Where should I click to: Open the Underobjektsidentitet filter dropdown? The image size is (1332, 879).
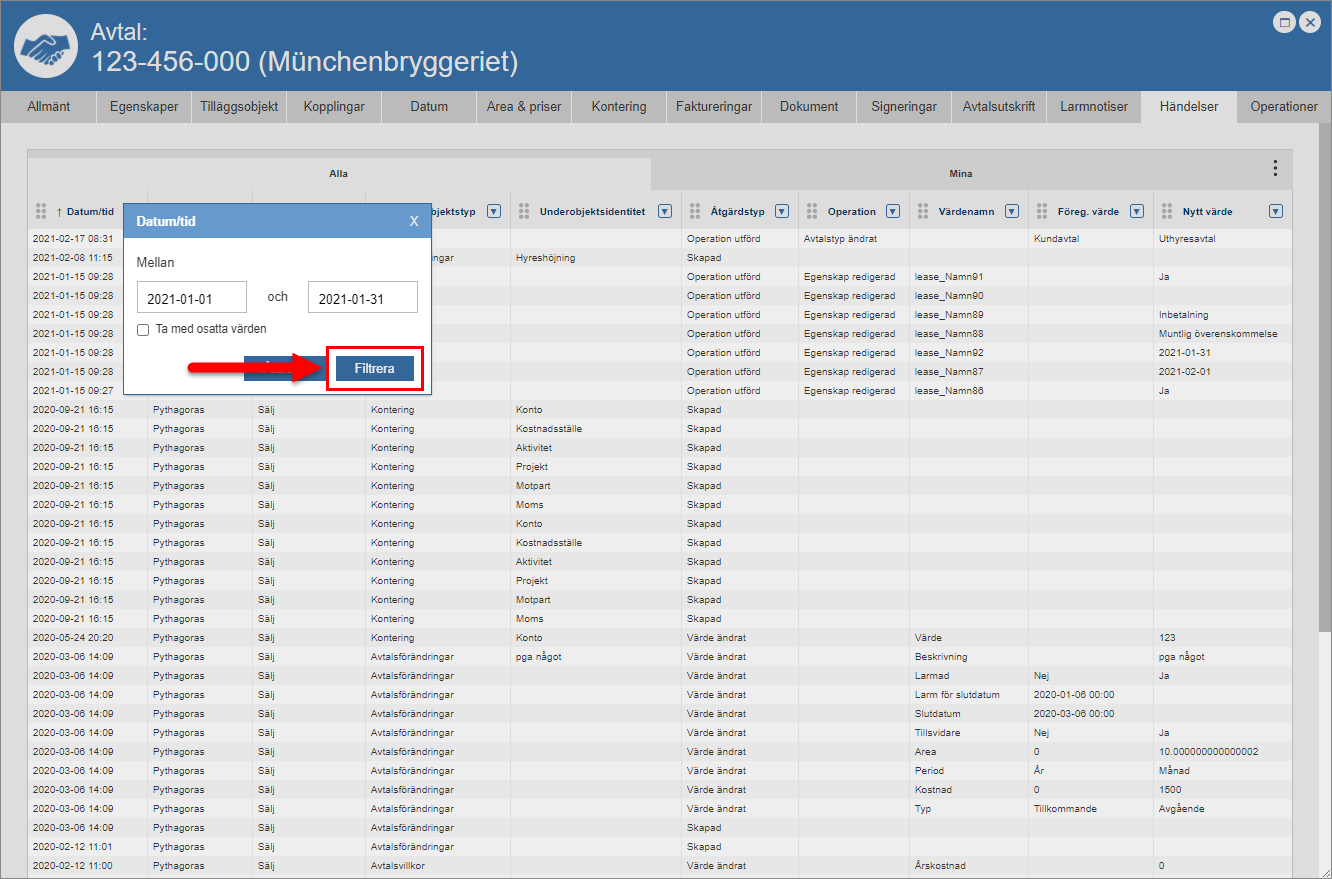click(665, 211)
